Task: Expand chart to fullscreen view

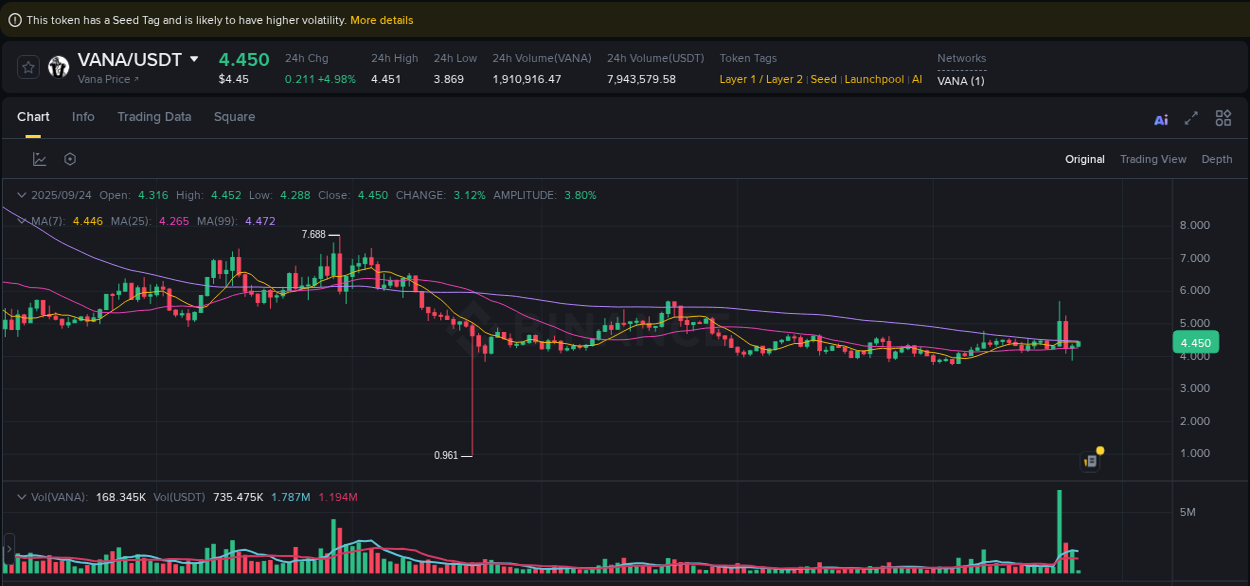Action: (x=1191, y=117)
